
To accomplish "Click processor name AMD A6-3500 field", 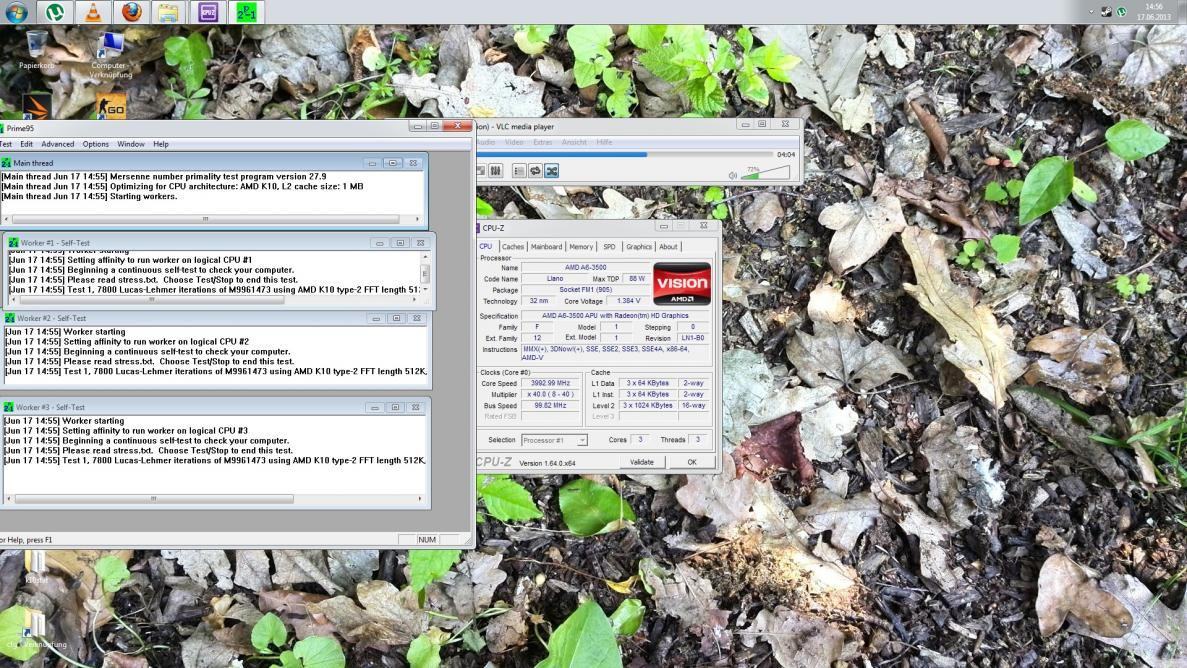I will point(586,267).
